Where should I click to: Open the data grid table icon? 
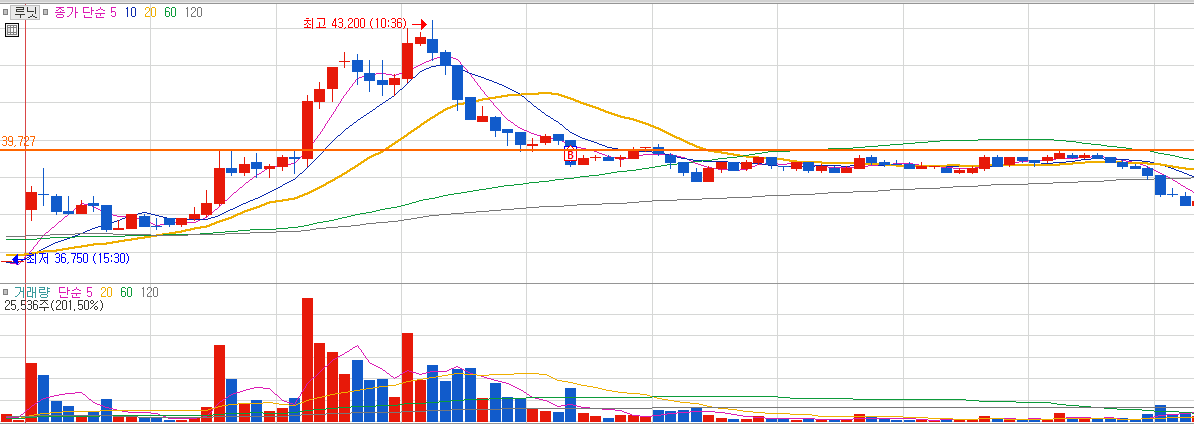click(x=11, y=30)
